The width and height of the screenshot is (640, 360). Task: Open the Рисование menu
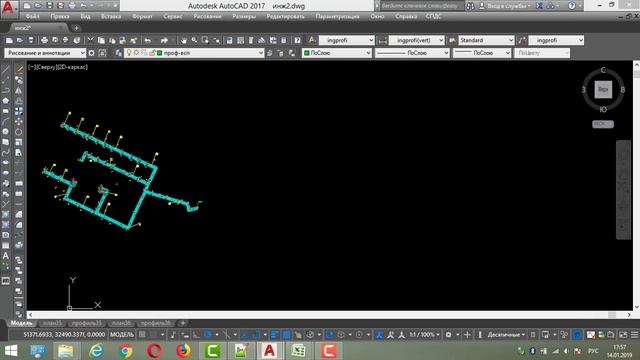207,16
